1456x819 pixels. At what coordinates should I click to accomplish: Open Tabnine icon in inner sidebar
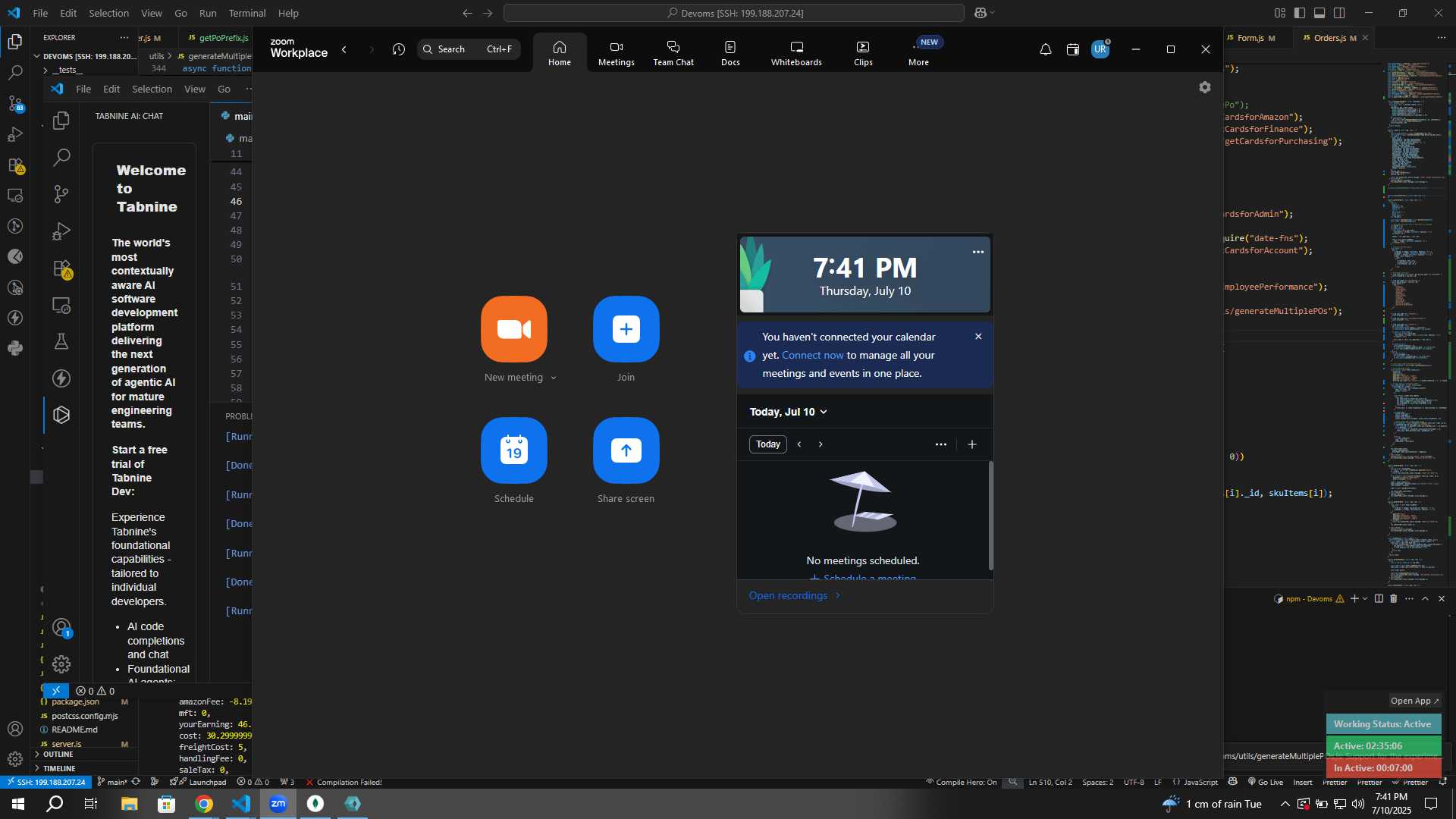coord(61,415)
